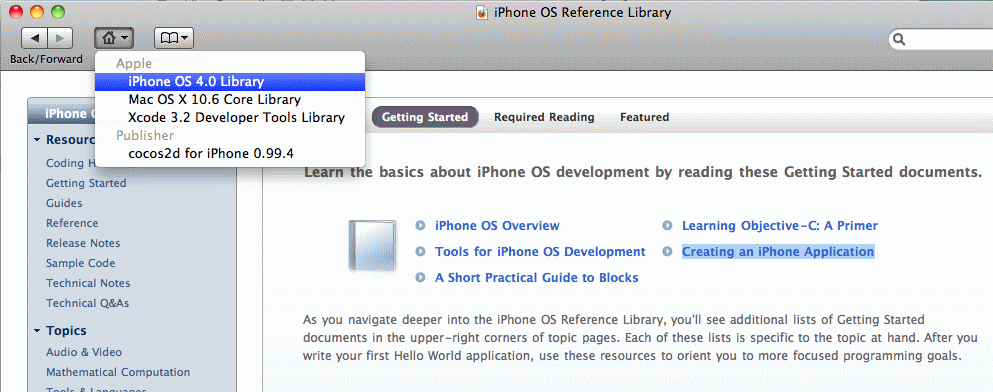Open Technical Notes in the sidebar
993x392 pixels.
88,283
